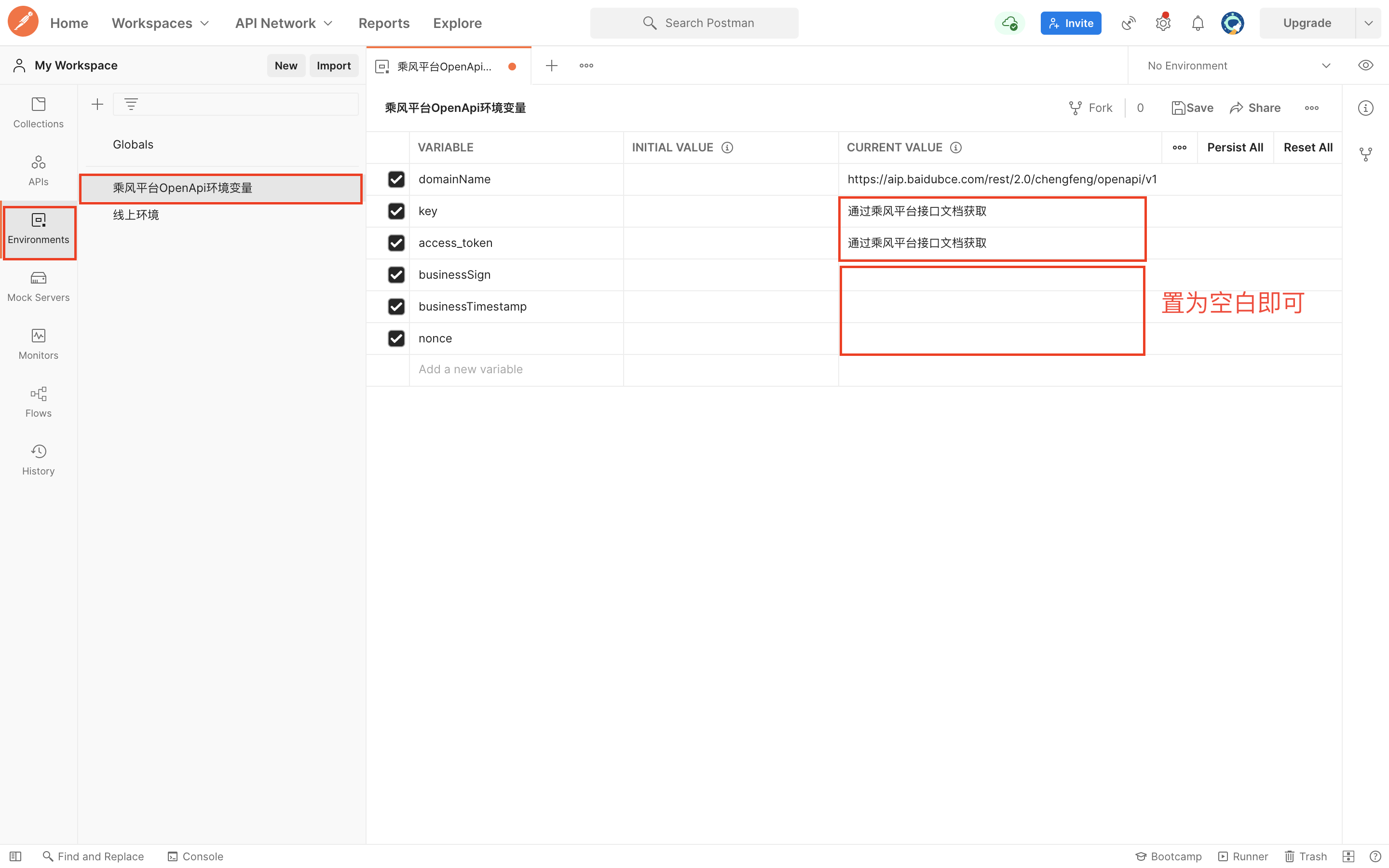This screenshot has width=1389, height=868.
Task: Expand the Workspaces dropdown
Action: coord(160,23)
